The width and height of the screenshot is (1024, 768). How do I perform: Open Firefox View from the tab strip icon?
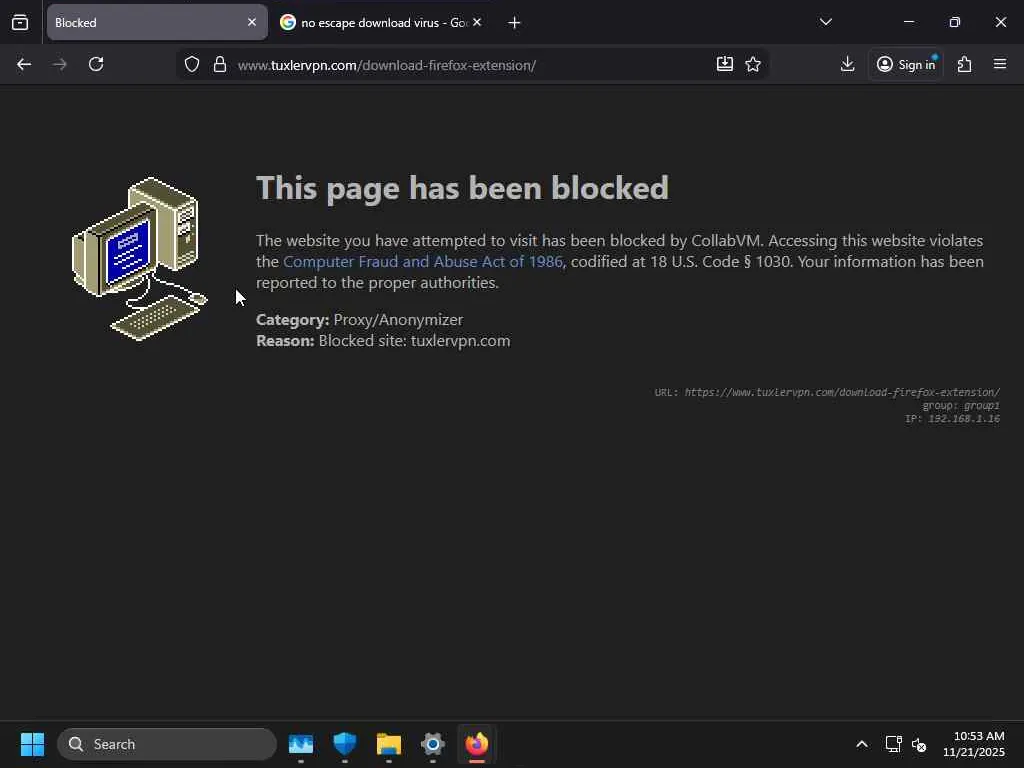(20, 22)
